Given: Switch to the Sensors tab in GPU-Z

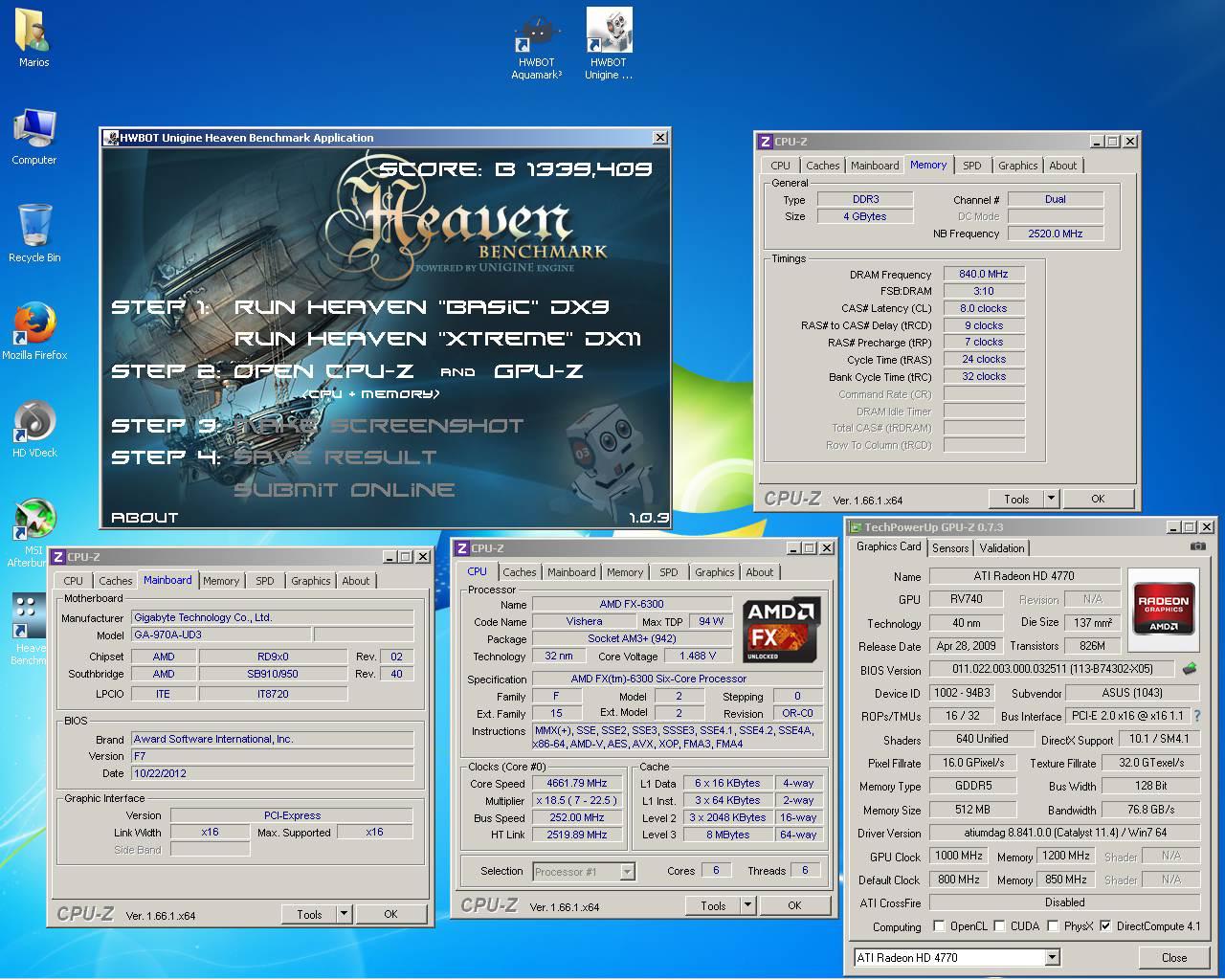Looking at the screenshot, I should [x=950, y=548].
